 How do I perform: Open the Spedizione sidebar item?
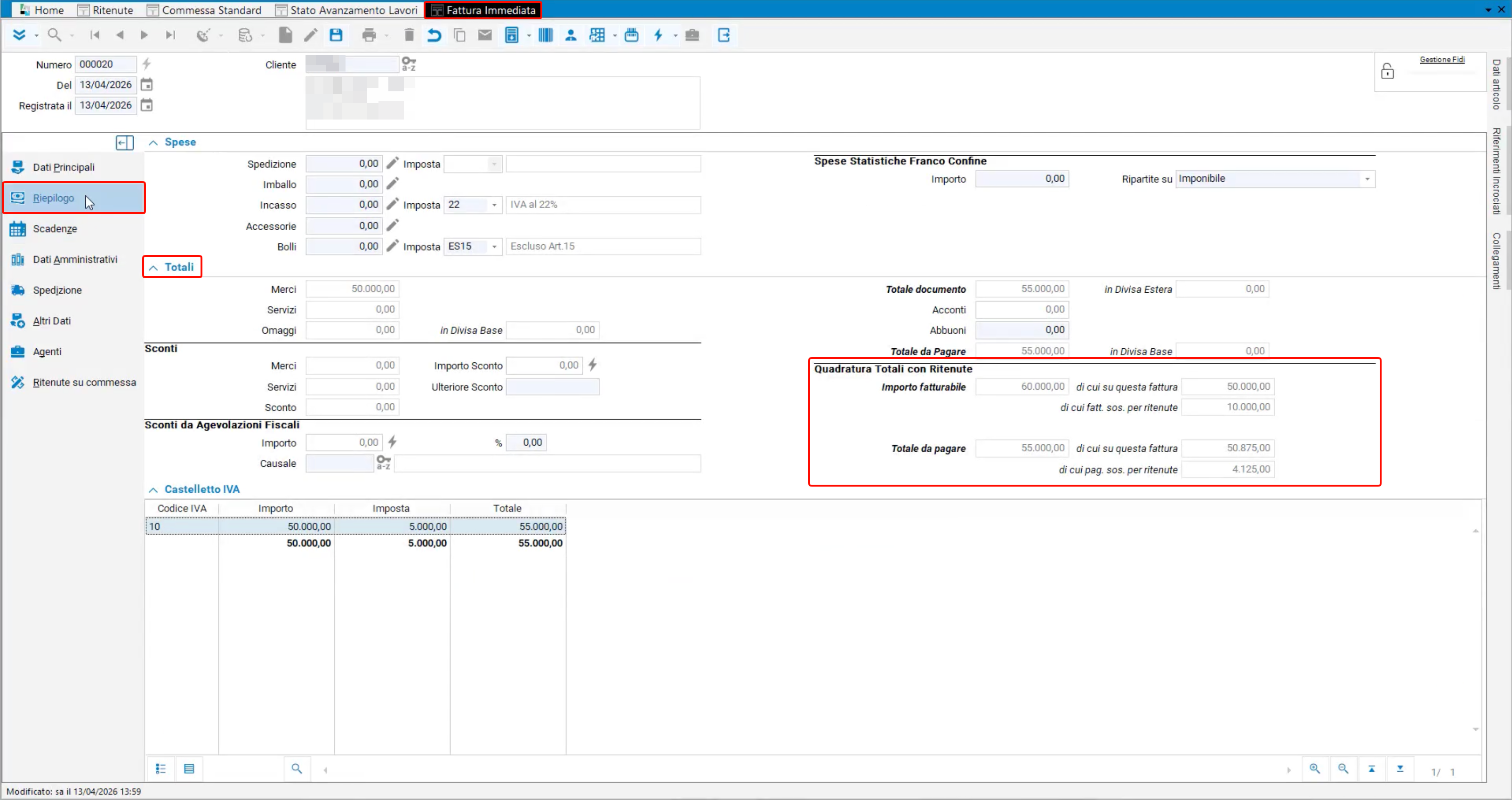(74, 290)
